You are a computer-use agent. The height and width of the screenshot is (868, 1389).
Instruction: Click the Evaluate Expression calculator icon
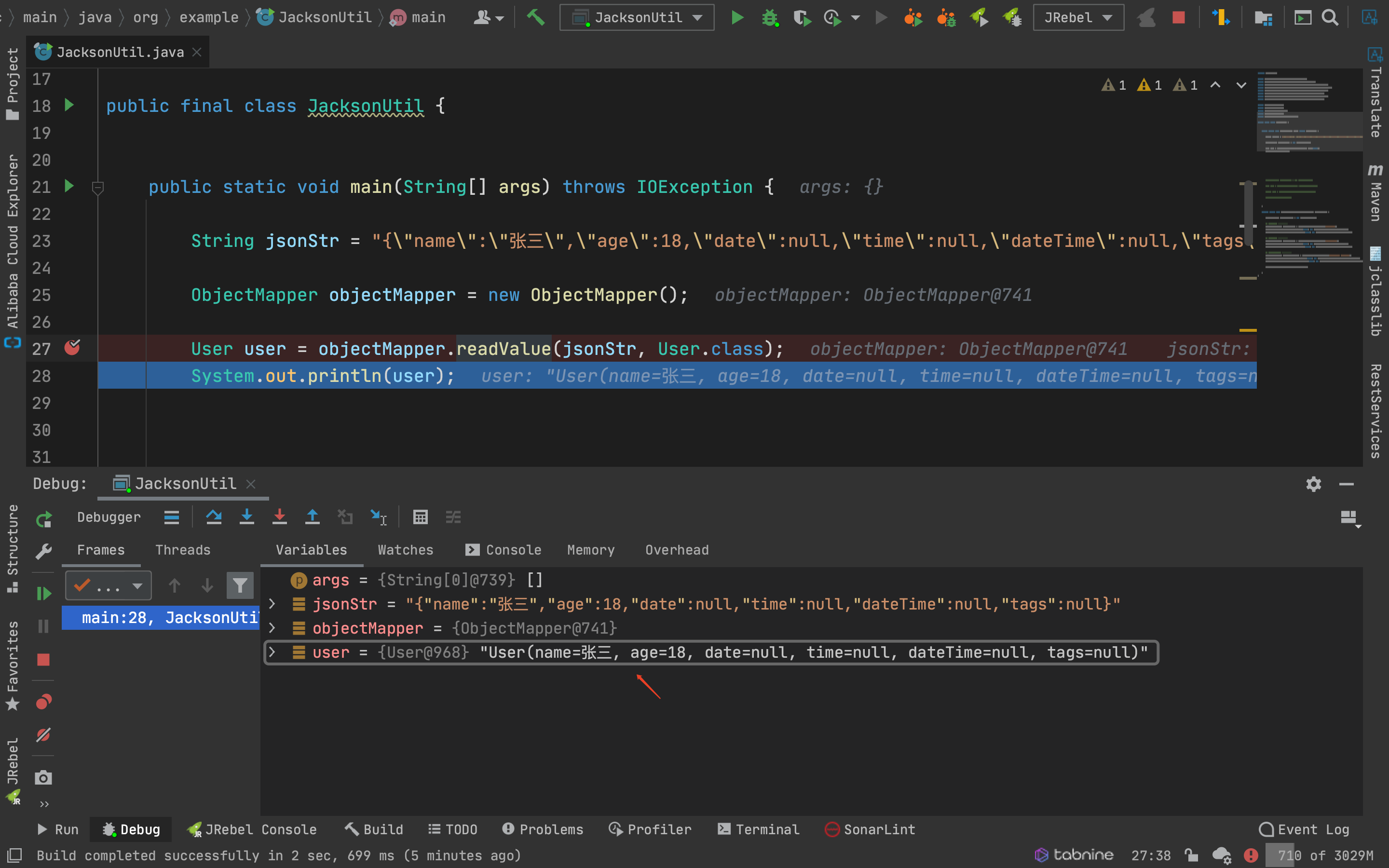point(420,517)
